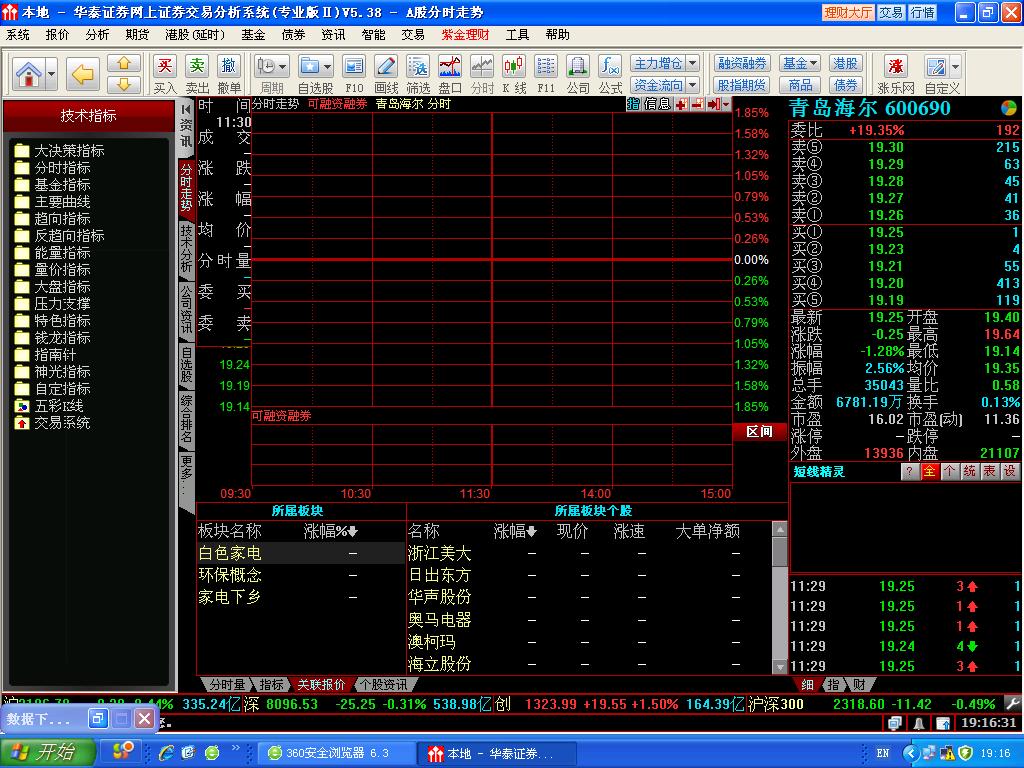Open the 紫金理财 menu
1024x768 pixels.
coord(465,35)
